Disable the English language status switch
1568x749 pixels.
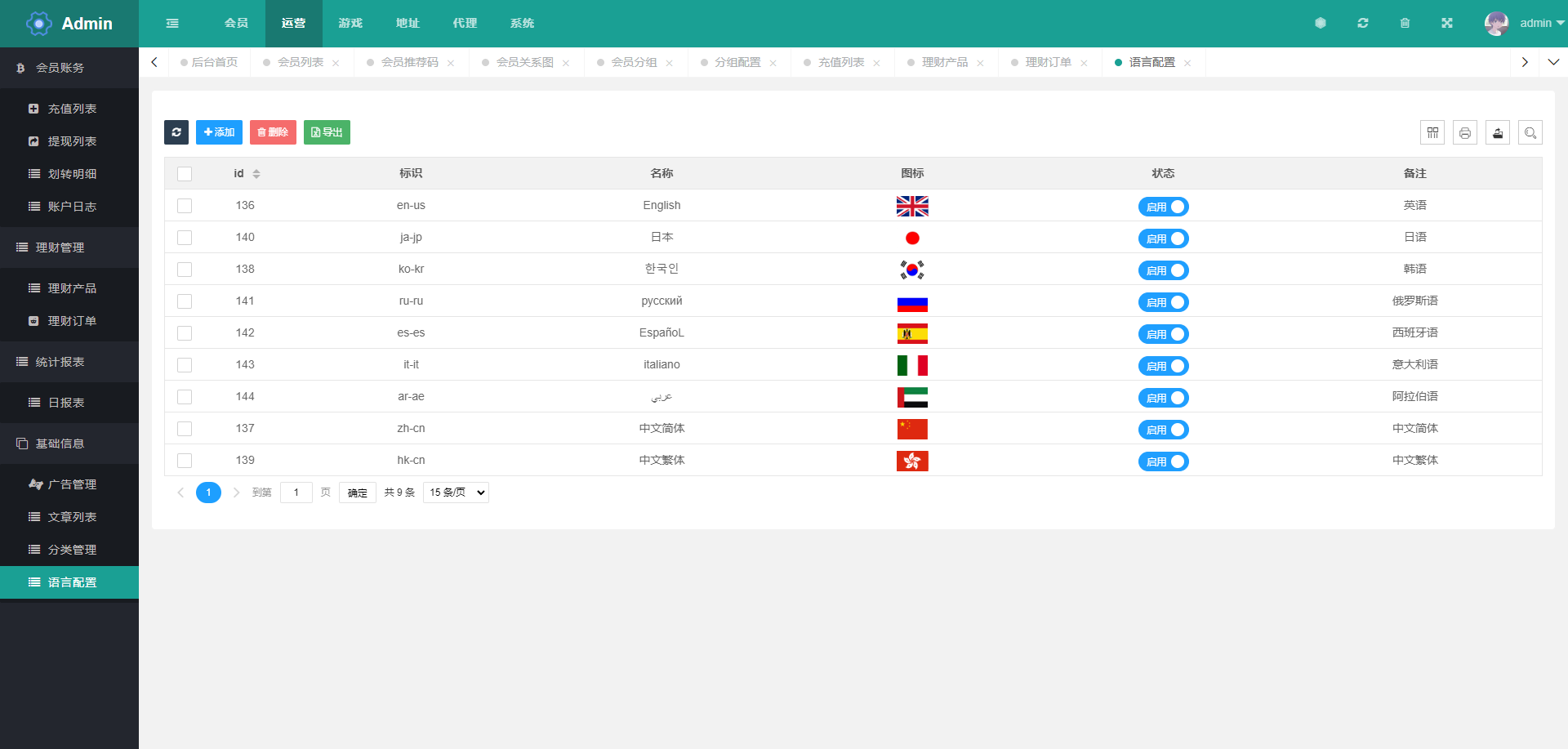coord(1163,207)
